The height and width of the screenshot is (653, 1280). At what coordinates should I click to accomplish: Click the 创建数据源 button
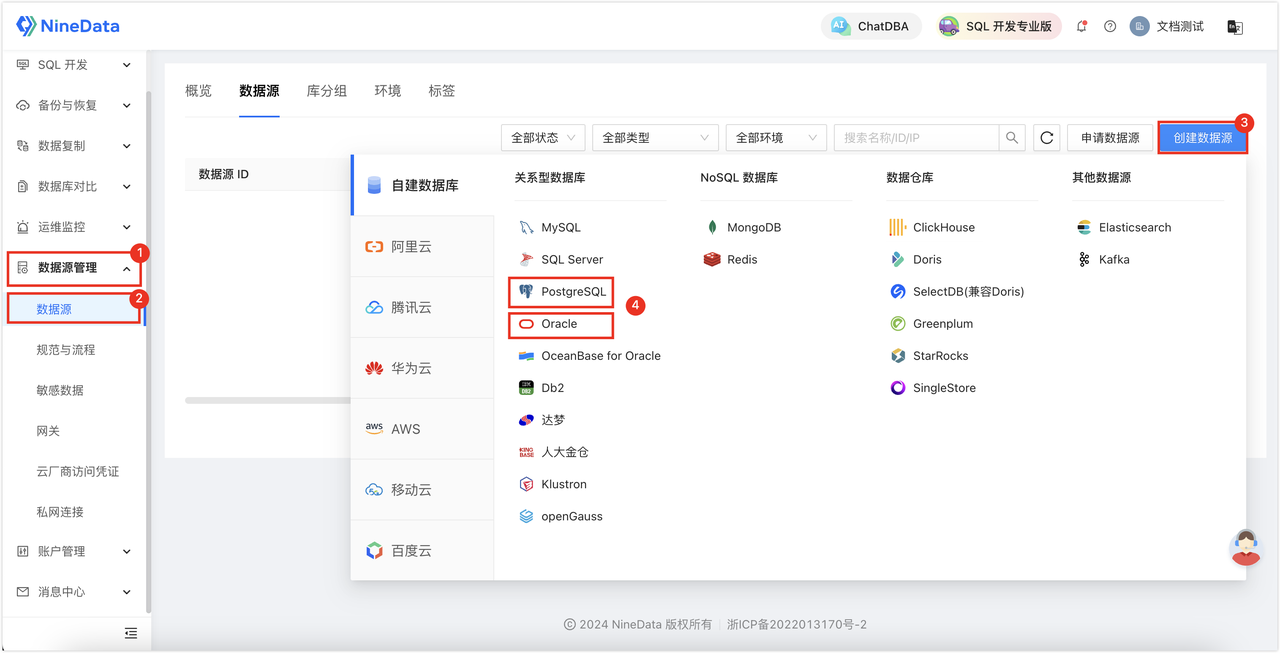(x=1203, y=137)
